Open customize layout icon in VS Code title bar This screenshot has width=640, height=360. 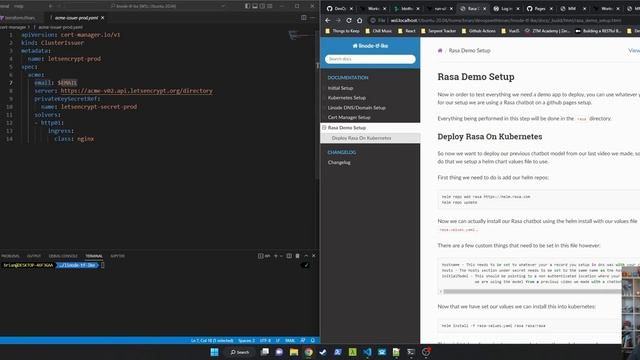(x=269, y=6)
